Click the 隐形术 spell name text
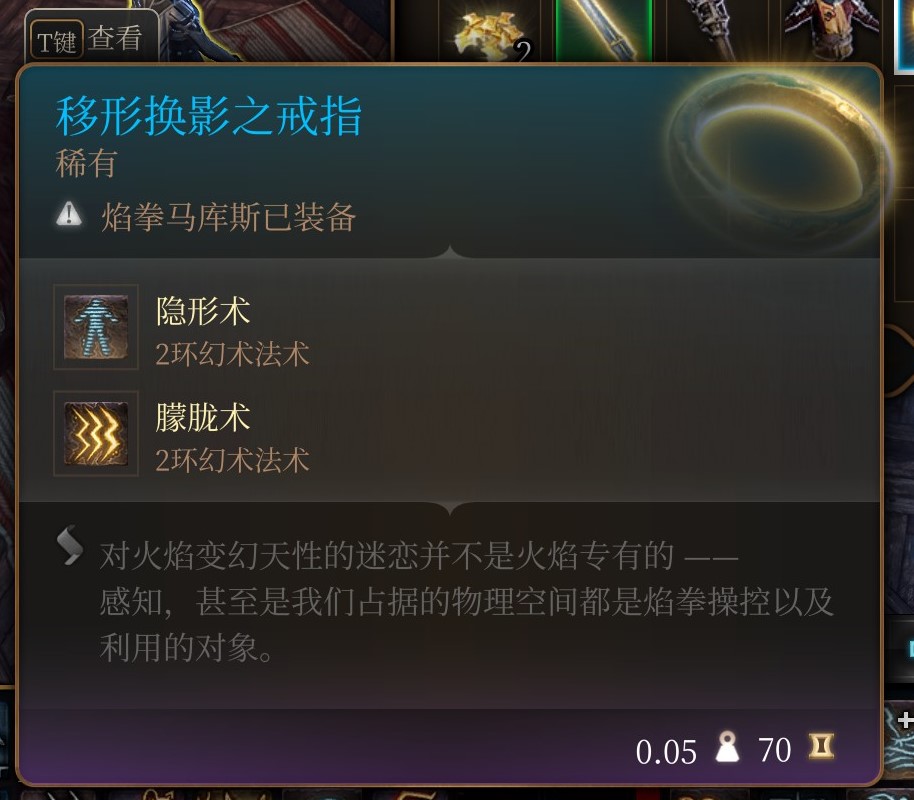This screenshot has height=800, width=914. pos(203,310)
